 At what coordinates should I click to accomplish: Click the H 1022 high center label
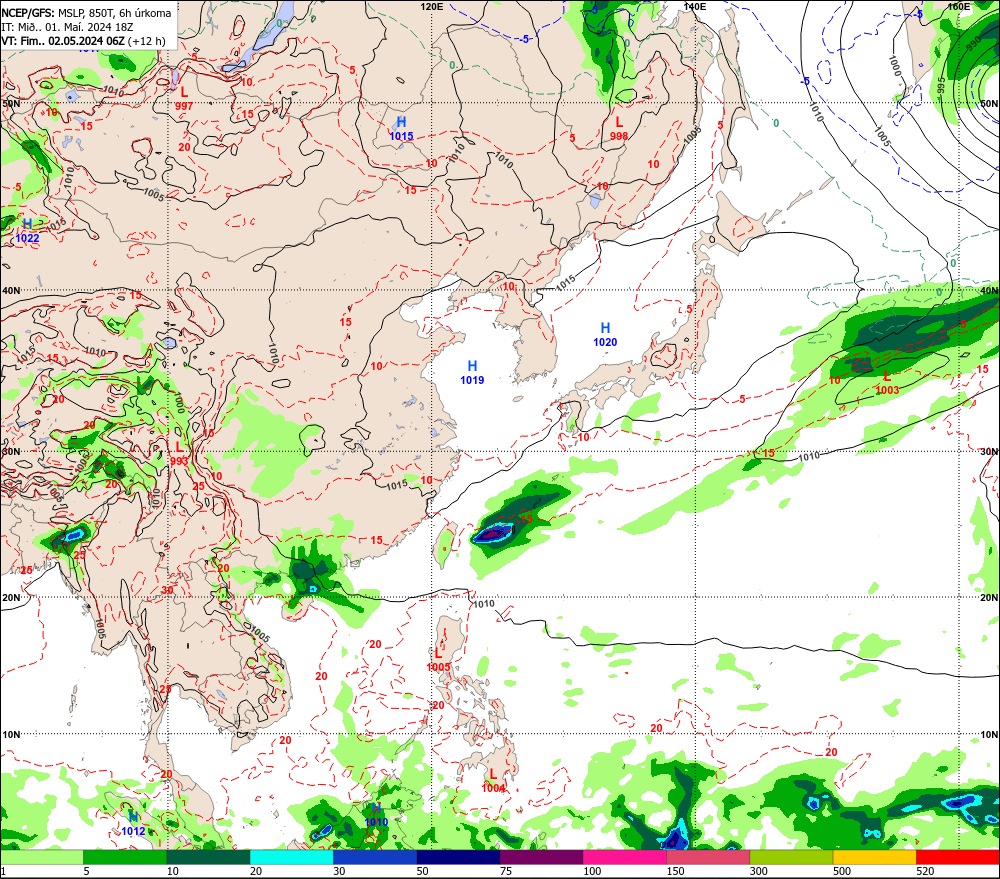tap(27, 231)
